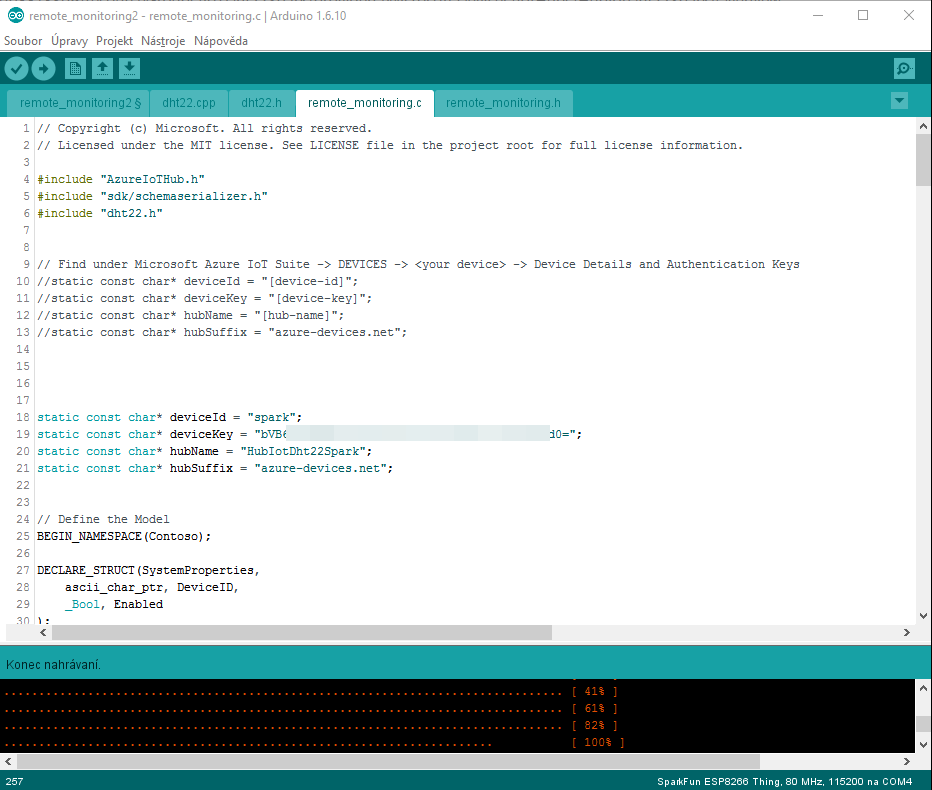This screenshot has height=790, width=932.
Task: Save the sketch using the Save icon
Action: point(130,68)
